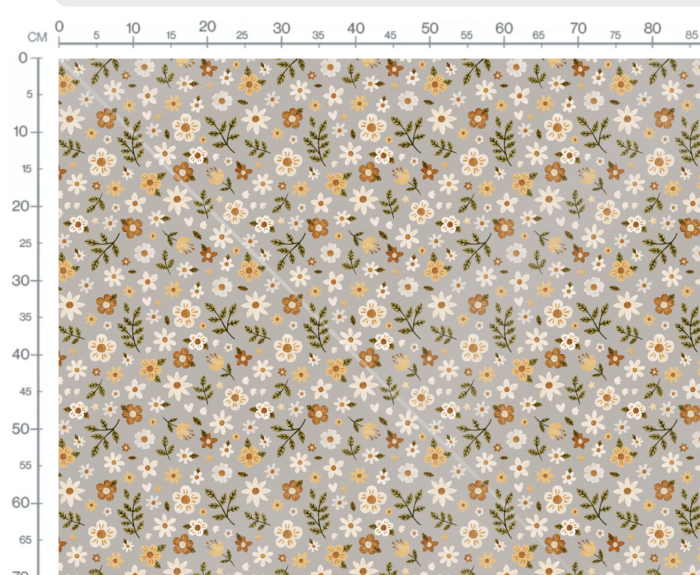
Task: Click the 10 mark on vertical ruler
Action: coord(21,132)
